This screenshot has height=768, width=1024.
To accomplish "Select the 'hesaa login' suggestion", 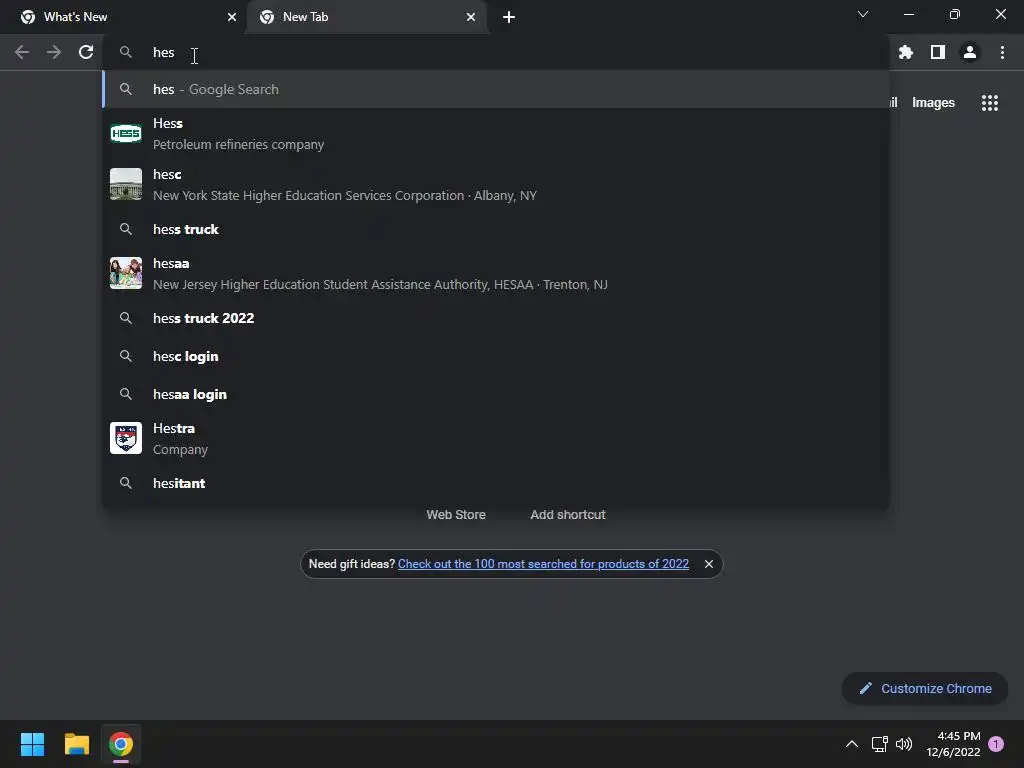I will 496,394.
